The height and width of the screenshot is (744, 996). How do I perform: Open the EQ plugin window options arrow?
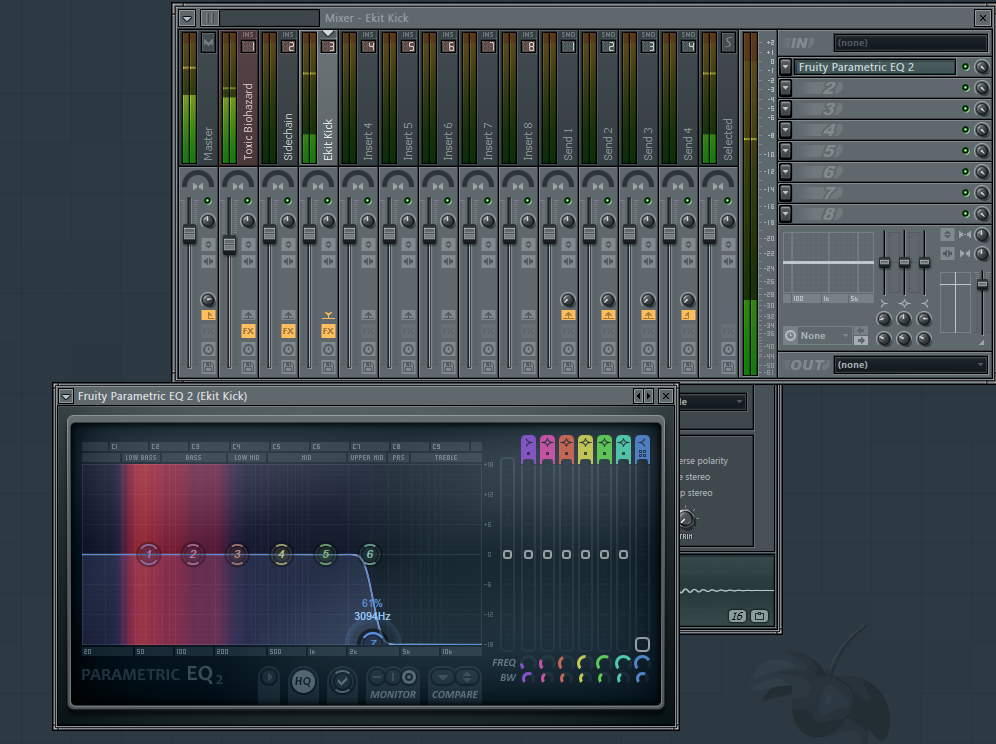tap(65, 396)
